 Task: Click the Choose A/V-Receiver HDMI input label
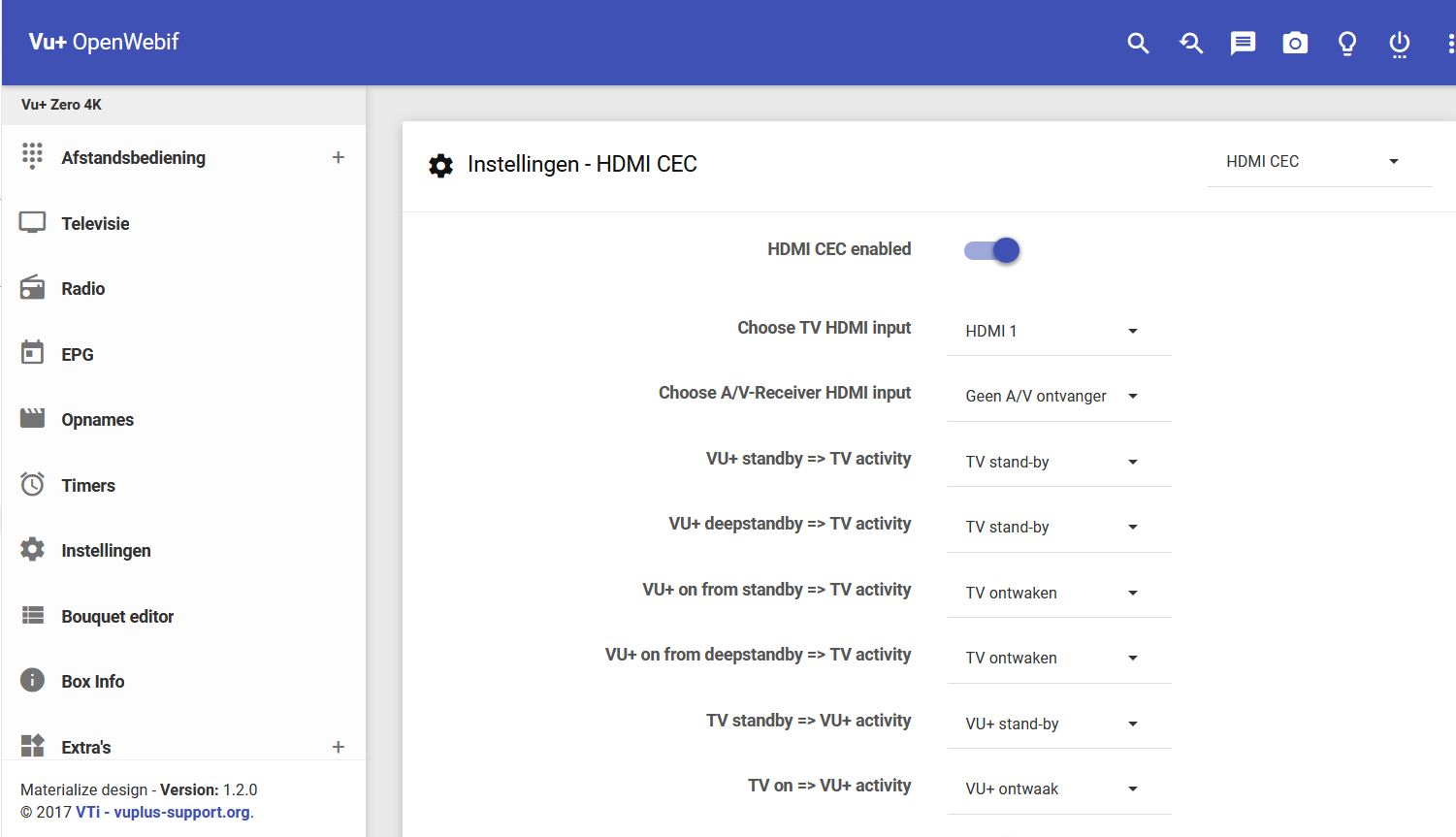[785, 393]
